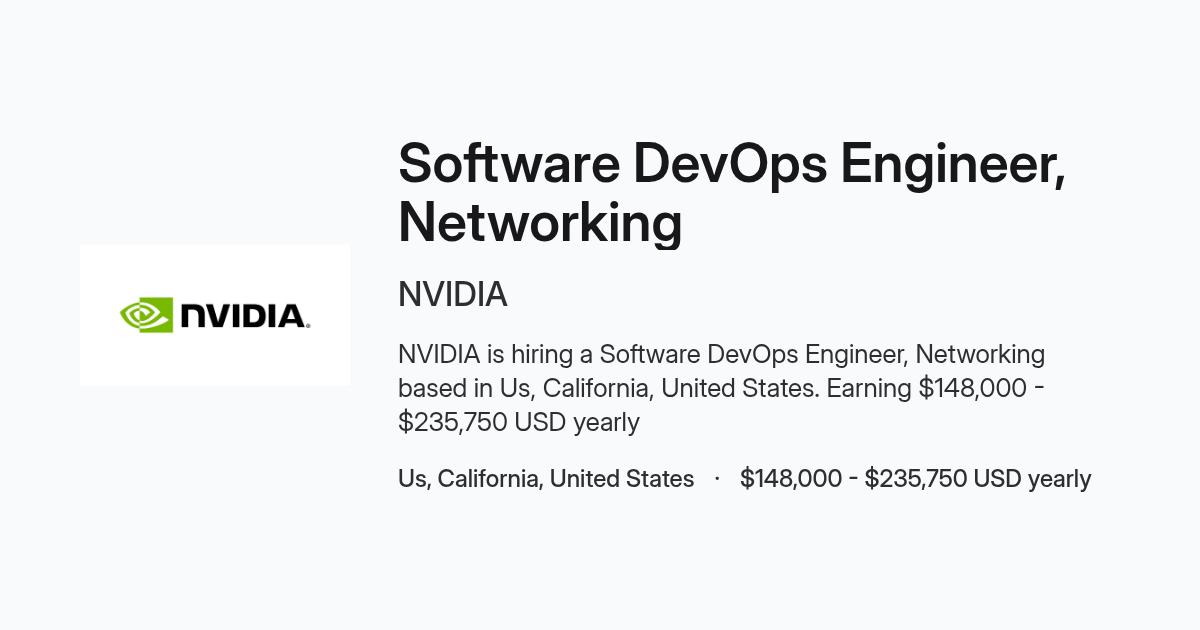
Task: Click the black NVIDIA wordmark in the logo
Action: tap(245, 316)
